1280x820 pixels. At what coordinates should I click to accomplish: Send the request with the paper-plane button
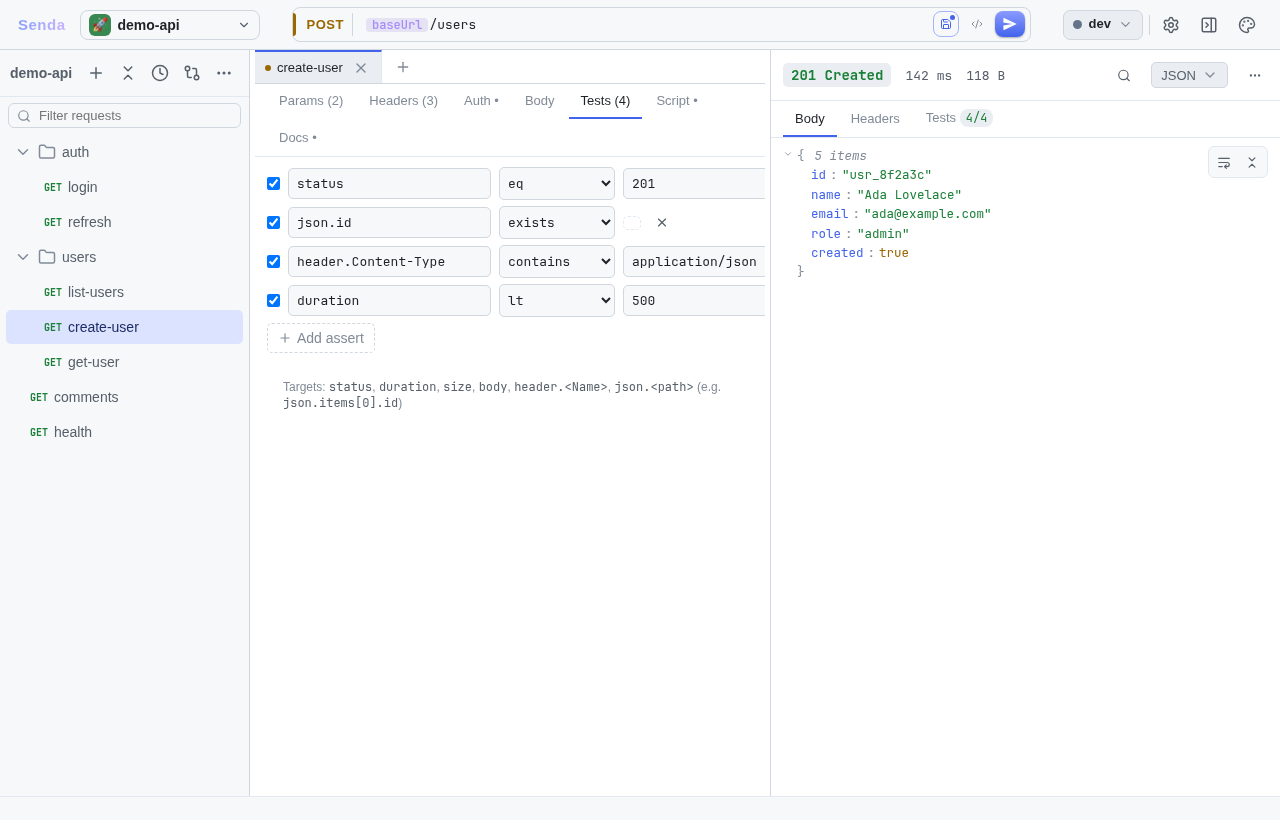pyautogui.click(x=1010, y=24)
